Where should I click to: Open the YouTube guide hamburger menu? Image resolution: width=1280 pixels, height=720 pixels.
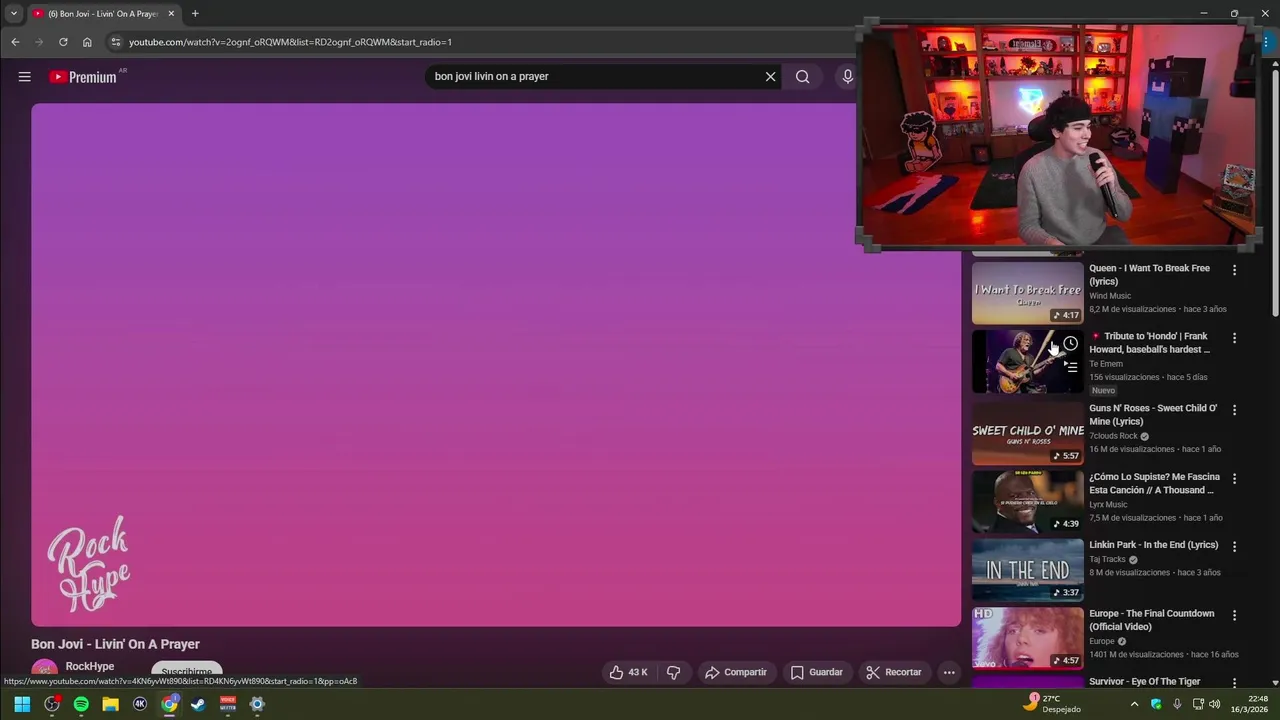[25, 77]
